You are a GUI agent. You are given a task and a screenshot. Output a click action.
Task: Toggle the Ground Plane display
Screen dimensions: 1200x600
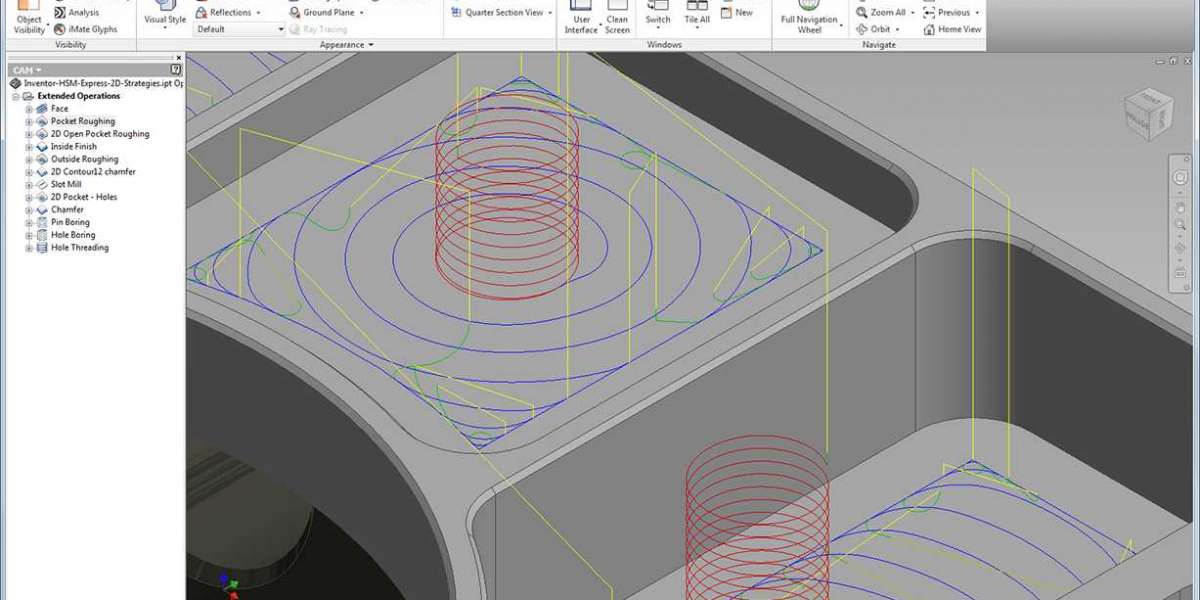(295, 13)
